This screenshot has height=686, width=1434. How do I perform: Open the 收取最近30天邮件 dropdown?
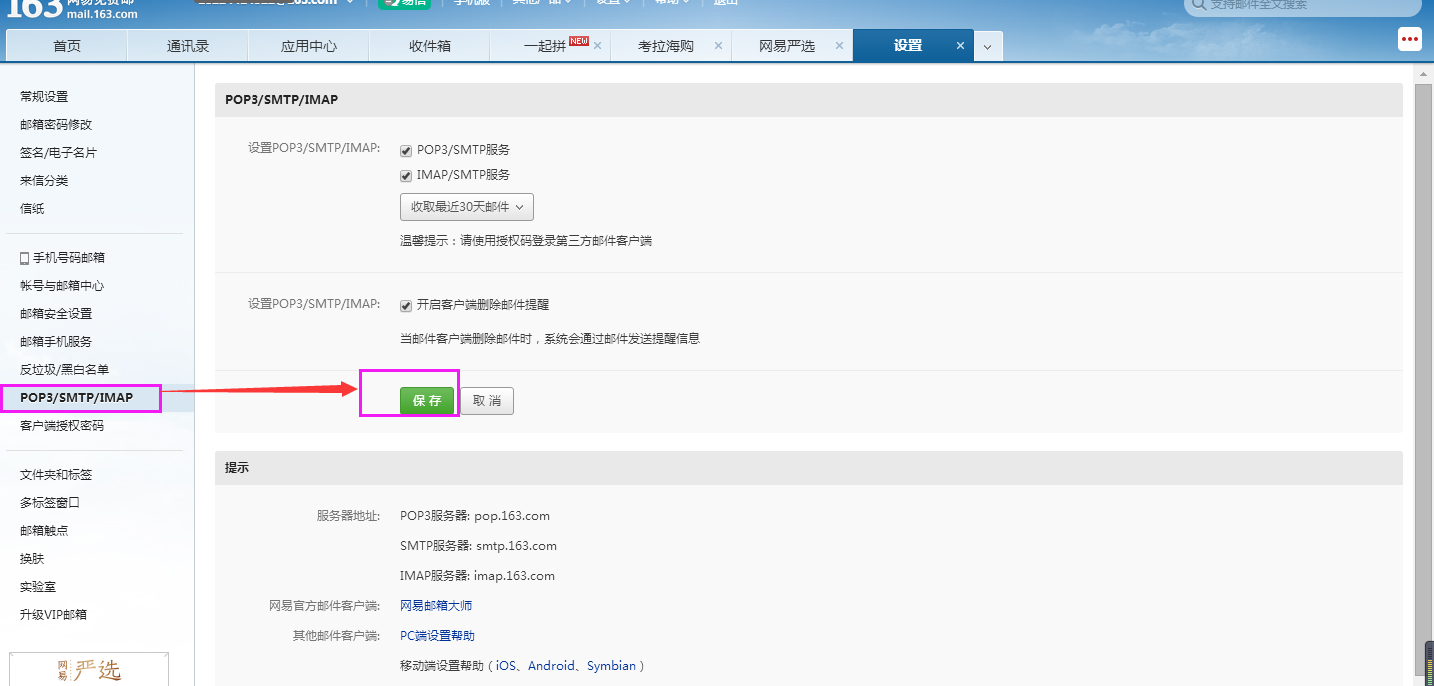point(466,206)
